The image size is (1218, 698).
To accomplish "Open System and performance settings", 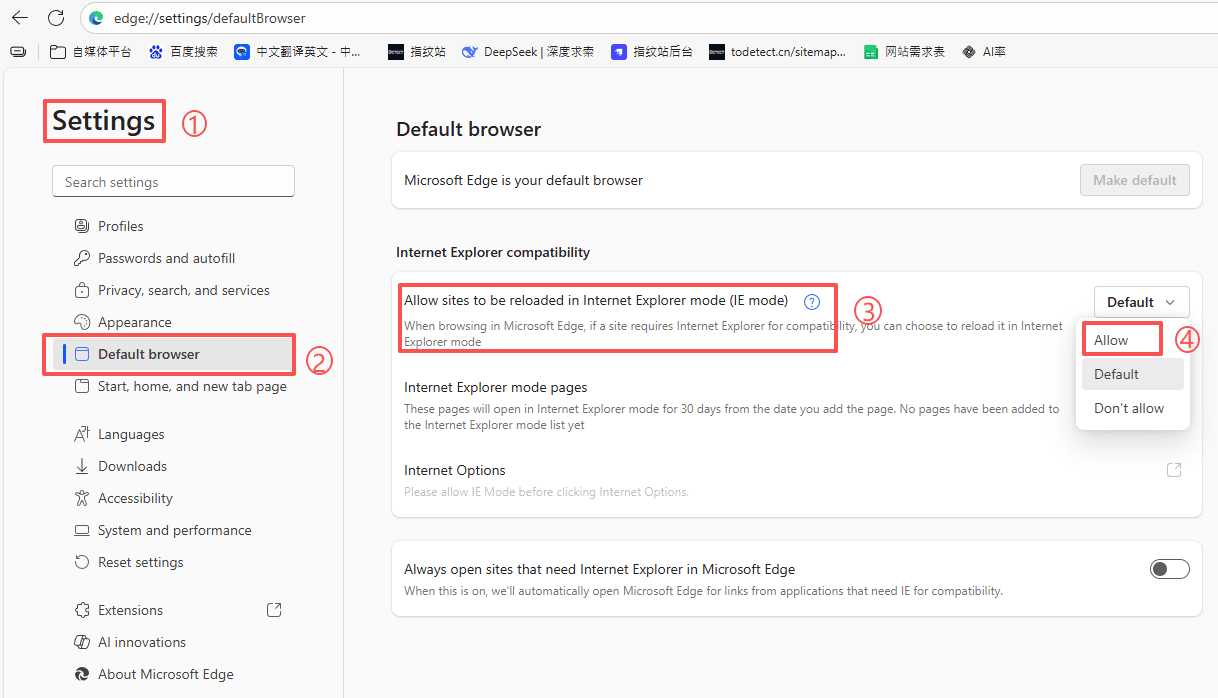I will tap(173, 530).
